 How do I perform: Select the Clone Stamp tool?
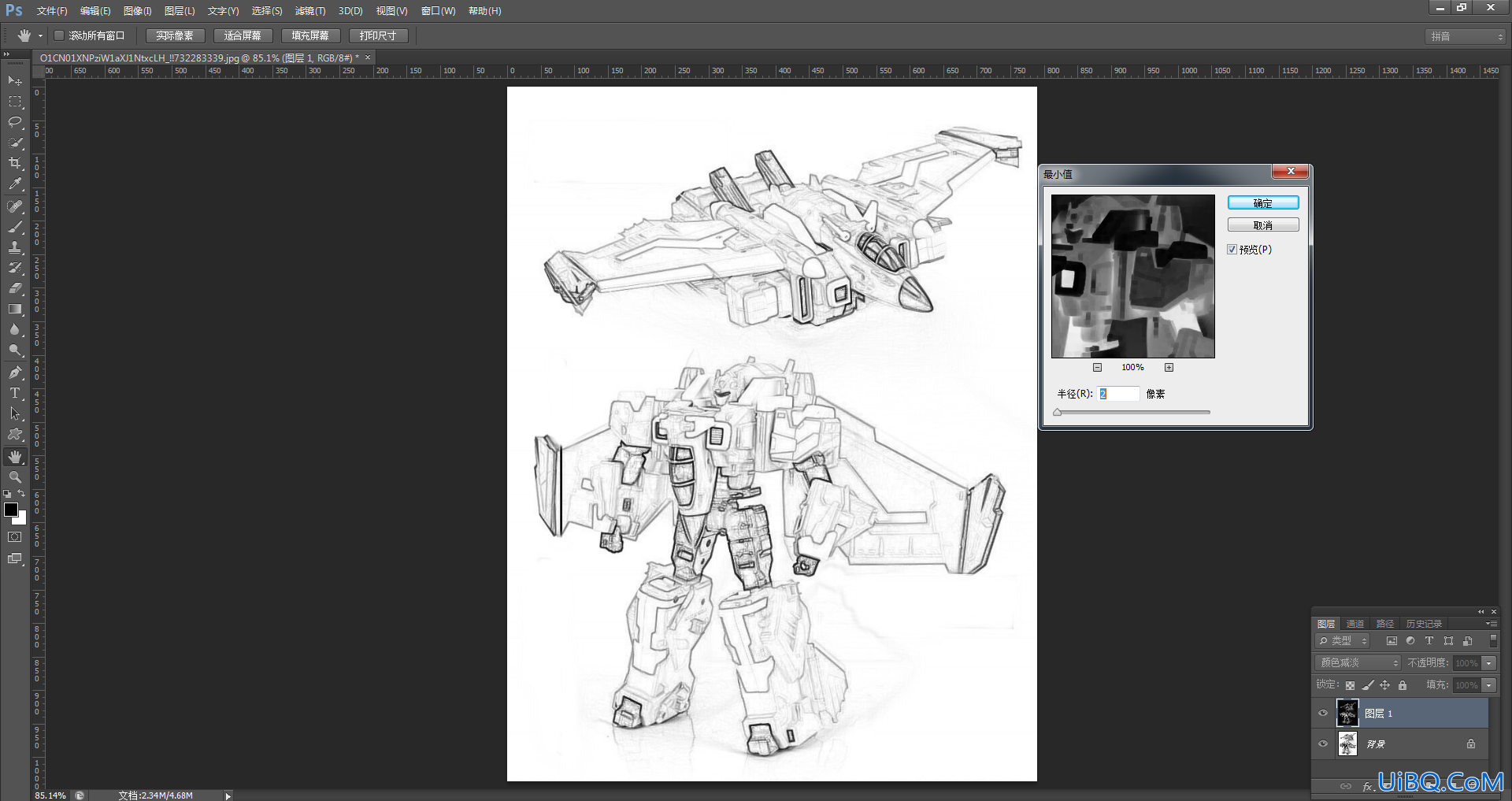point(15,247)
